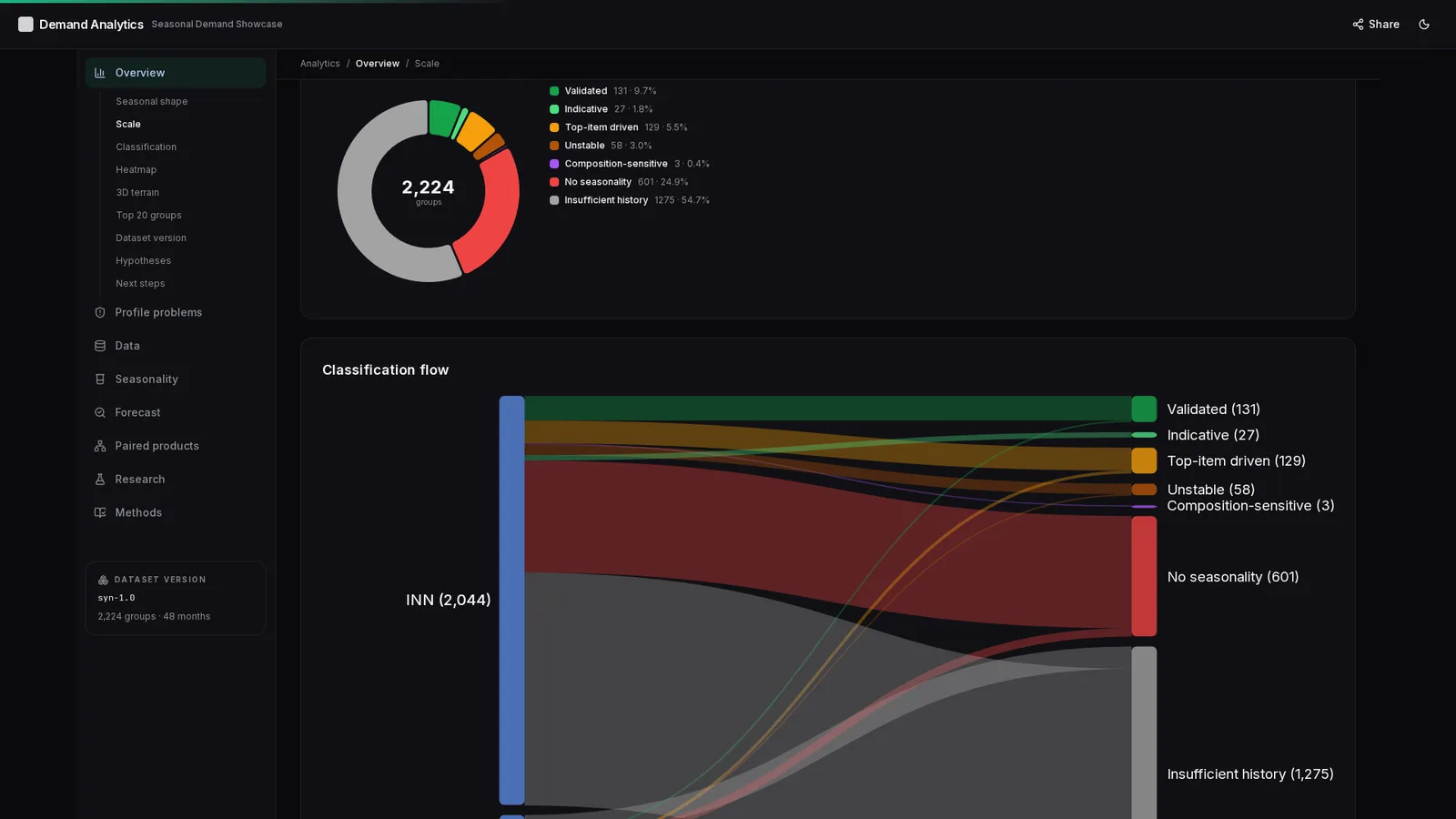Screen dimensions: 1456x819
Task: Toggle dark mode moon icon
Action: 1424,25
